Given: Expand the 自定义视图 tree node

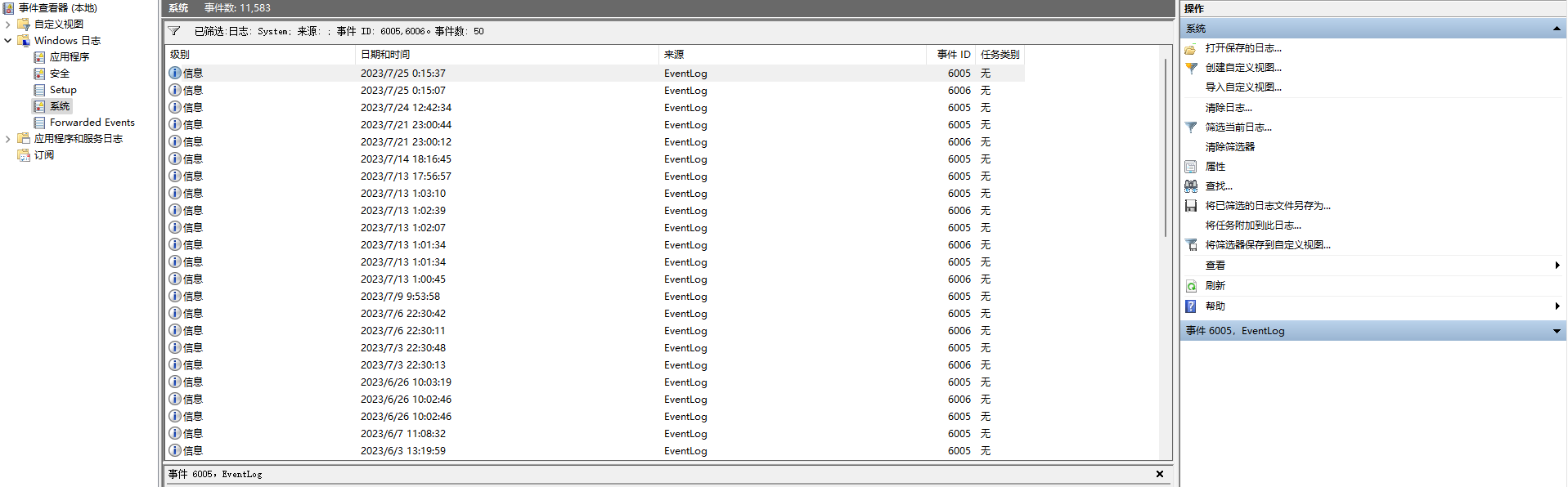Looking at the screenshot, I should (8, 25).
